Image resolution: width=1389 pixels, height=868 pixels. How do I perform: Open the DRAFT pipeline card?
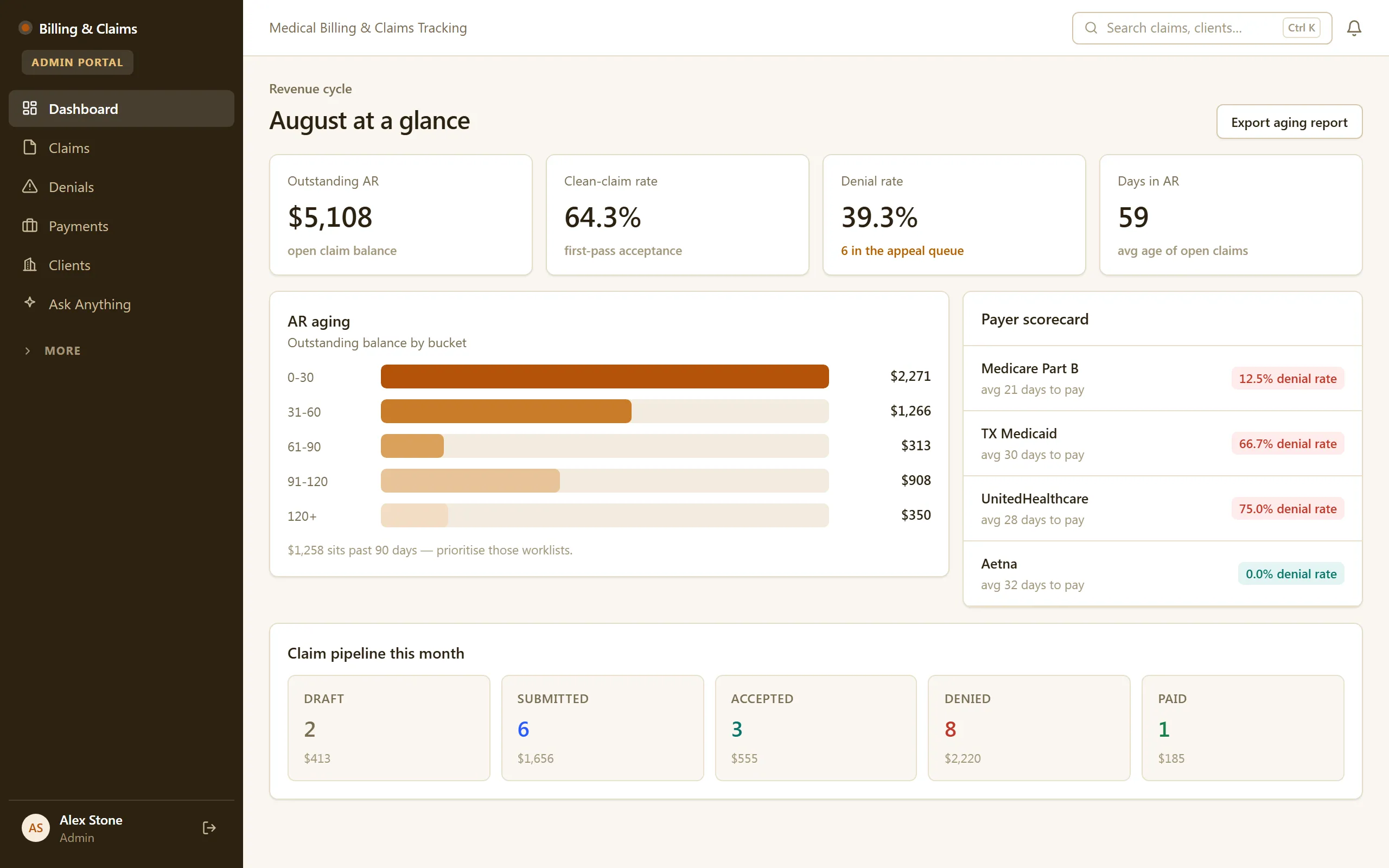point(388,728)
